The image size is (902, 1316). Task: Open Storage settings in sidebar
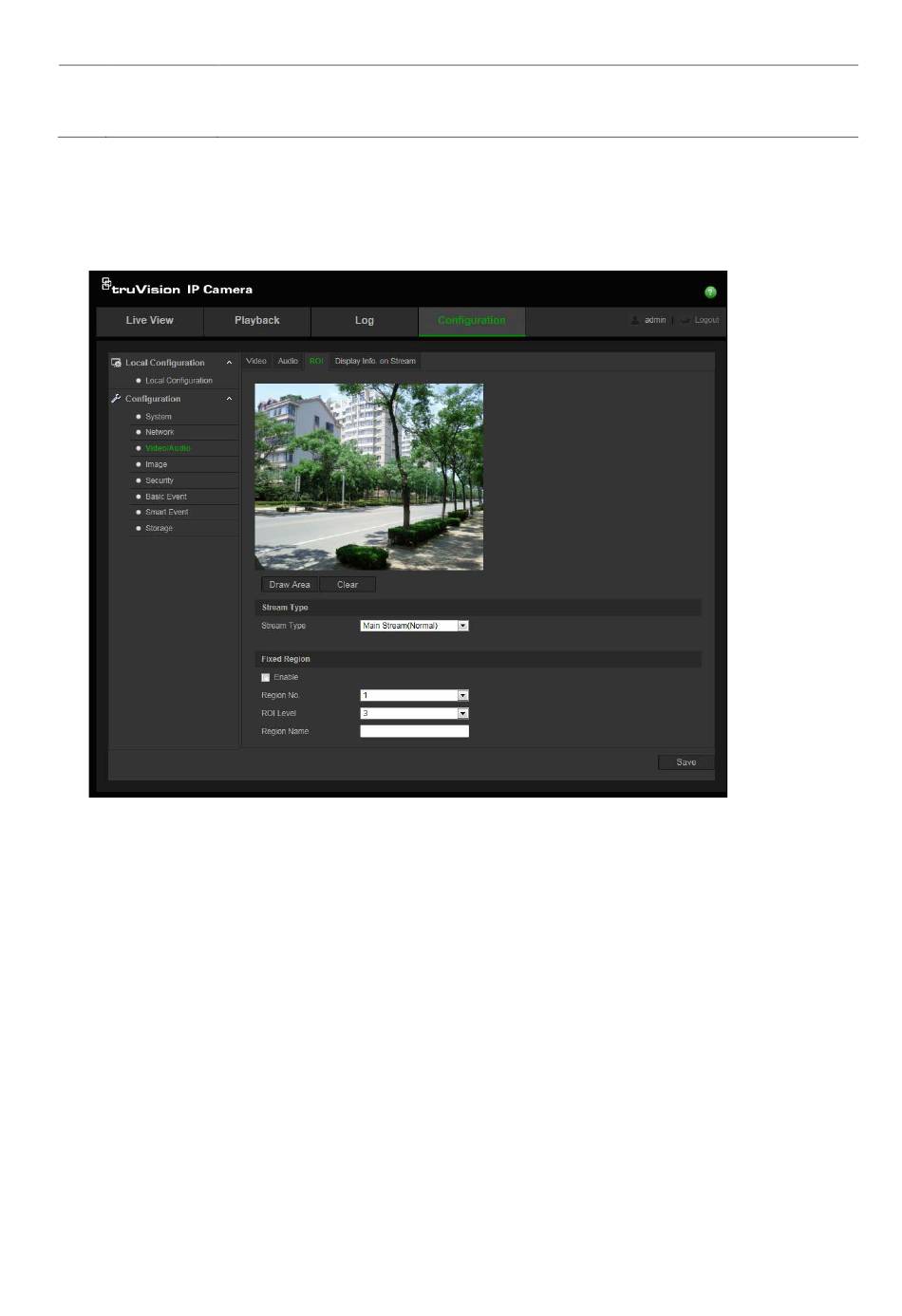[159, 528]
